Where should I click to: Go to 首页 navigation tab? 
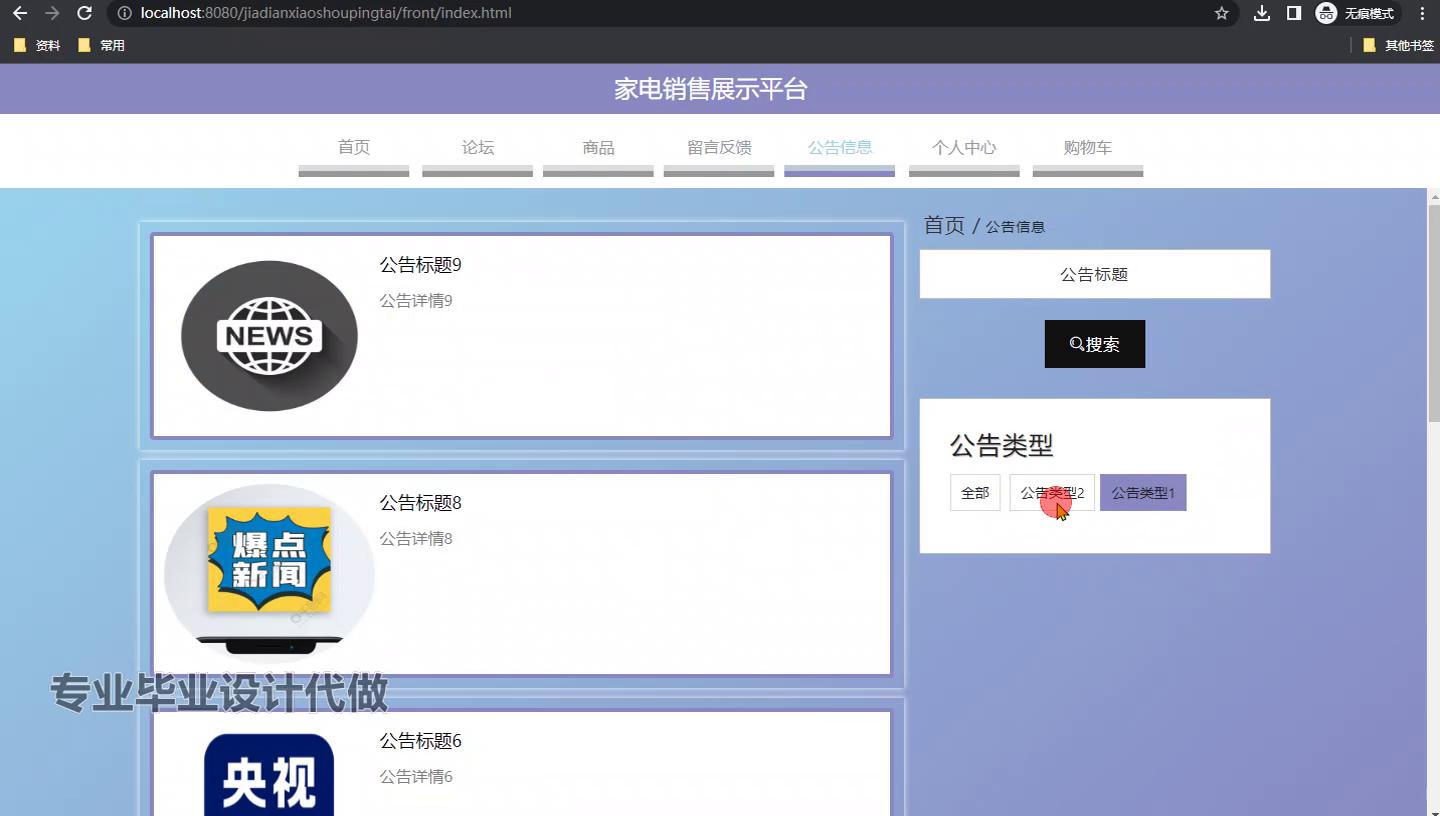pos(354,147)
